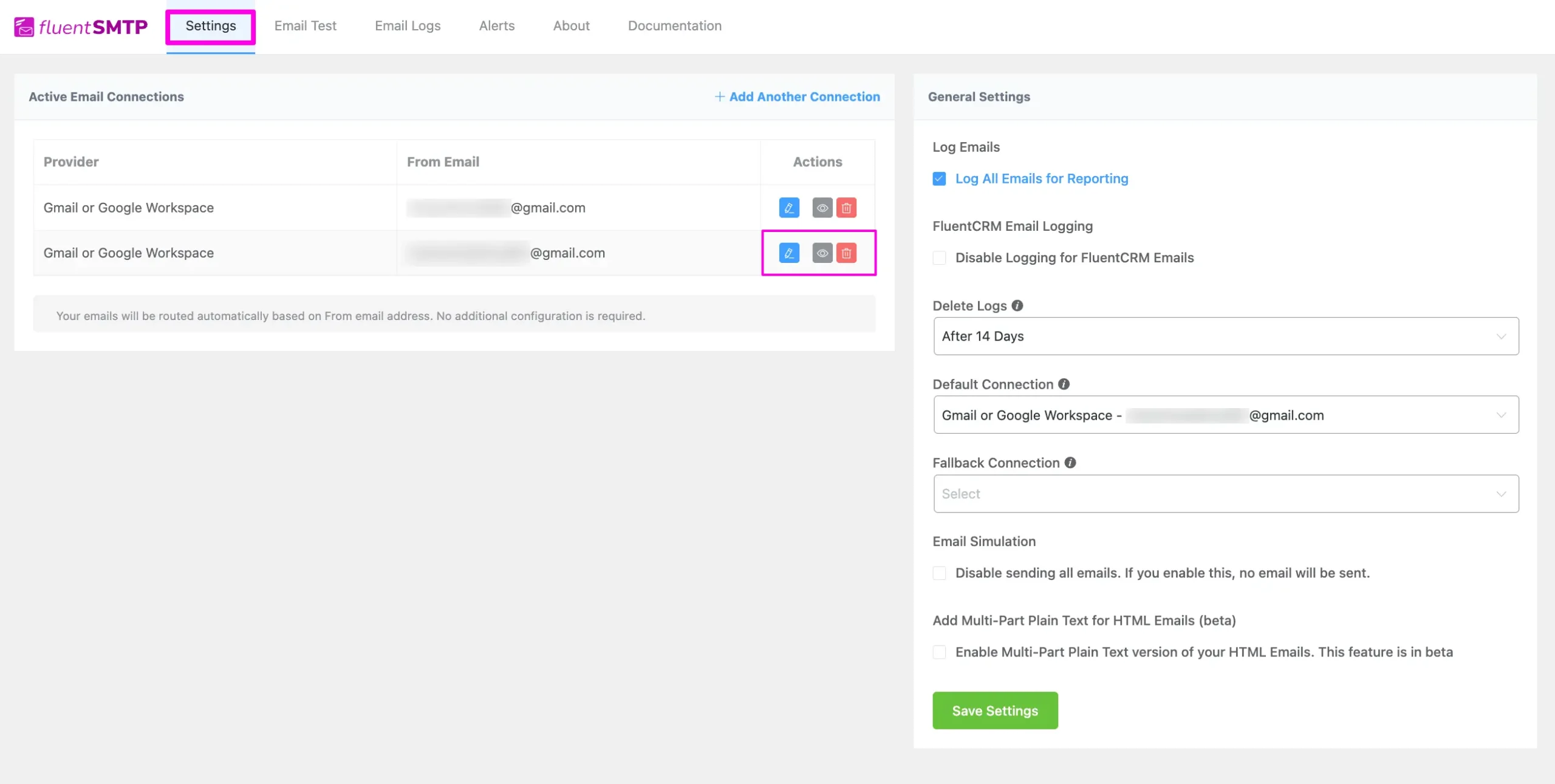Click Add Another Connection link

coord(797,97)
